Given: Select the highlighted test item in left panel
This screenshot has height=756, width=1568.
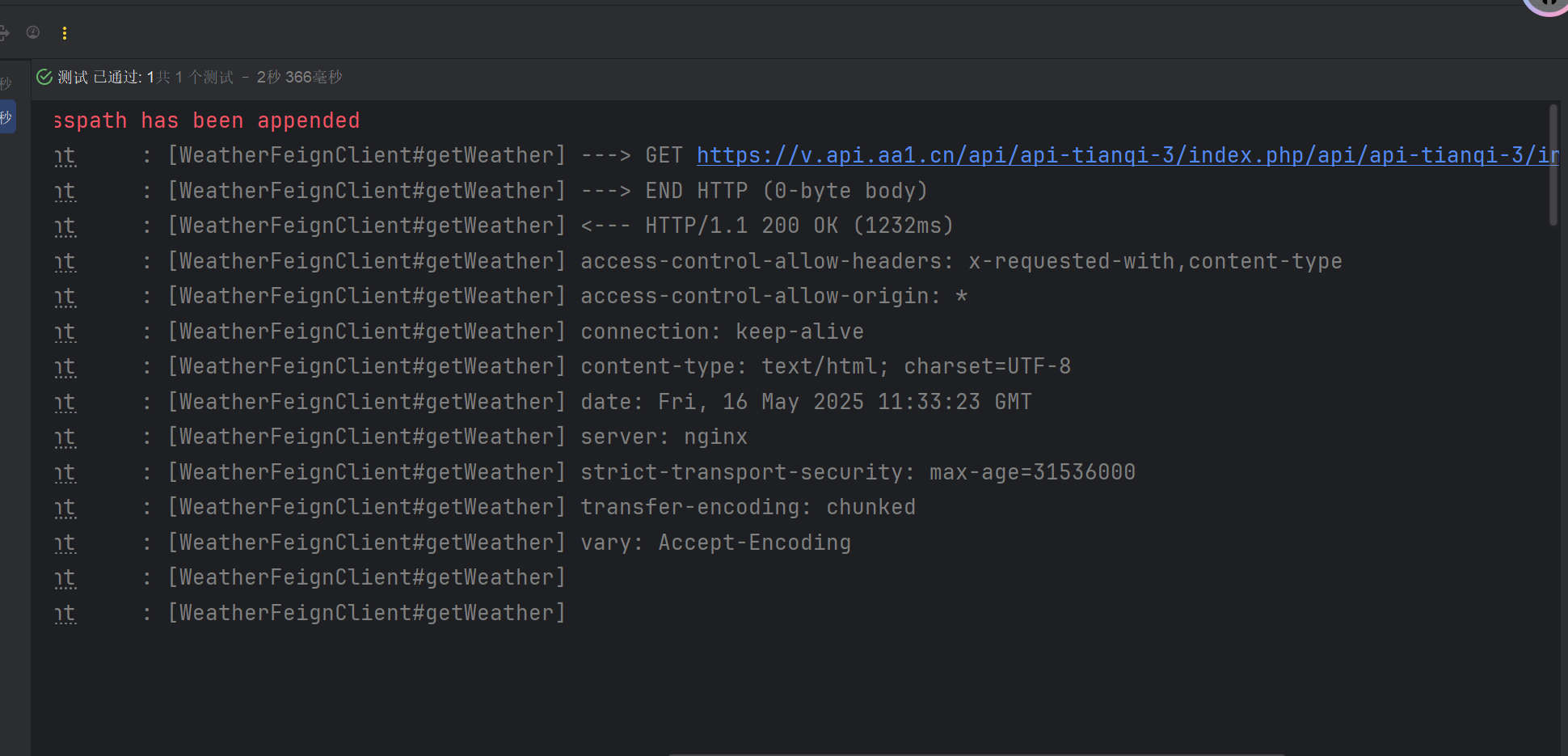Looking at the screenshot, I should click(x=7, y=118).
